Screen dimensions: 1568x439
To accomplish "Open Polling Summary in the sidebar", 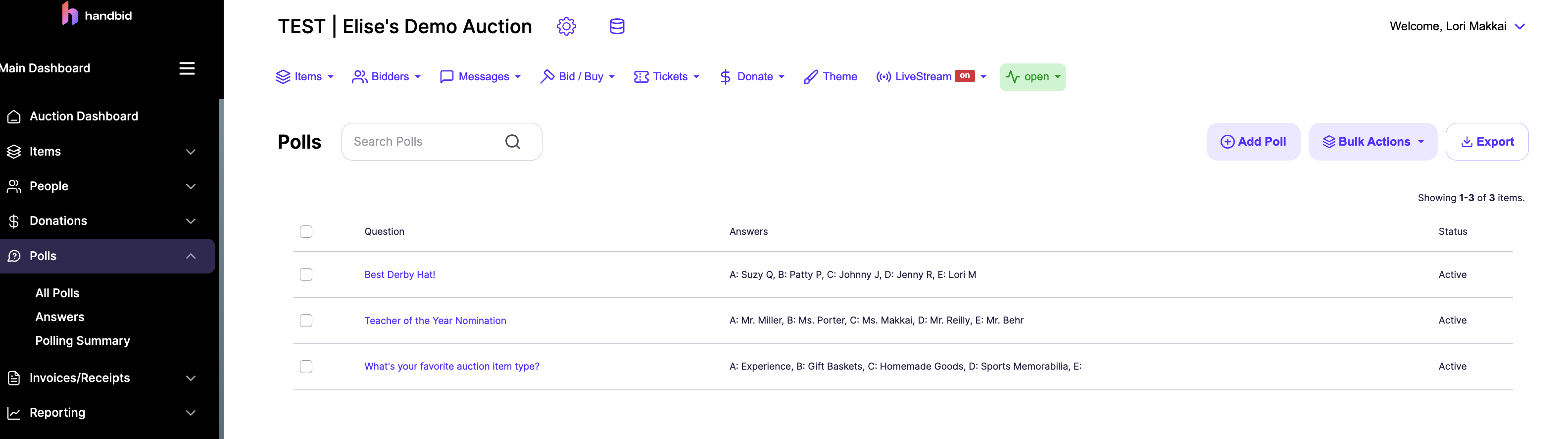I will (83, 341).
